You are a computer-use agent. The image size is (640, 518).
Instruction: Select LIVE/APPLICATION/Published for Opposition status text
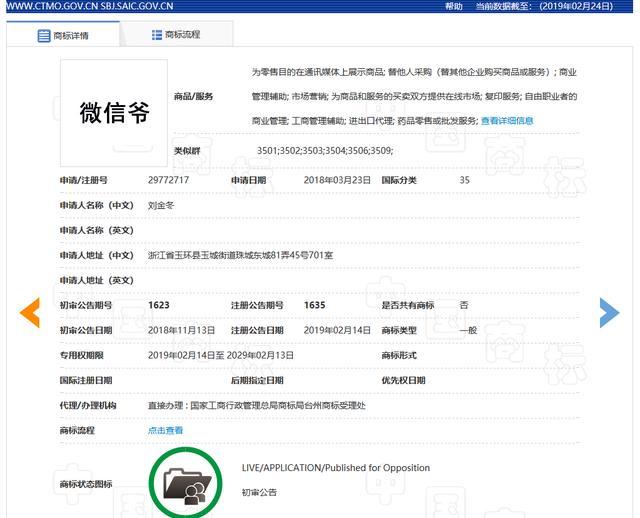336,468
